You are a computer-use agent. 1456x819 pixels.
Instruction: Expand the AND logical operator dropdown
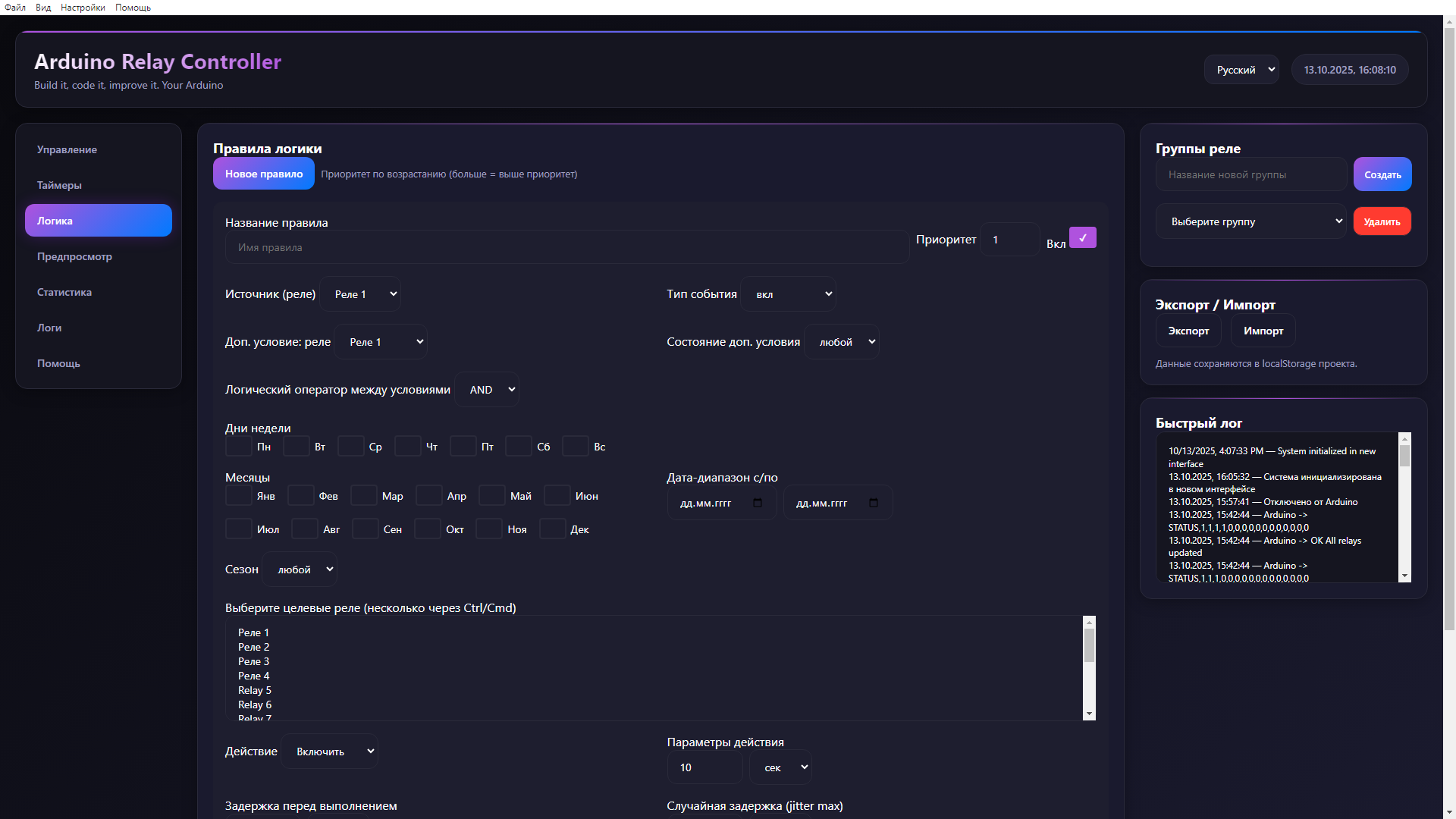click(486, 390)
